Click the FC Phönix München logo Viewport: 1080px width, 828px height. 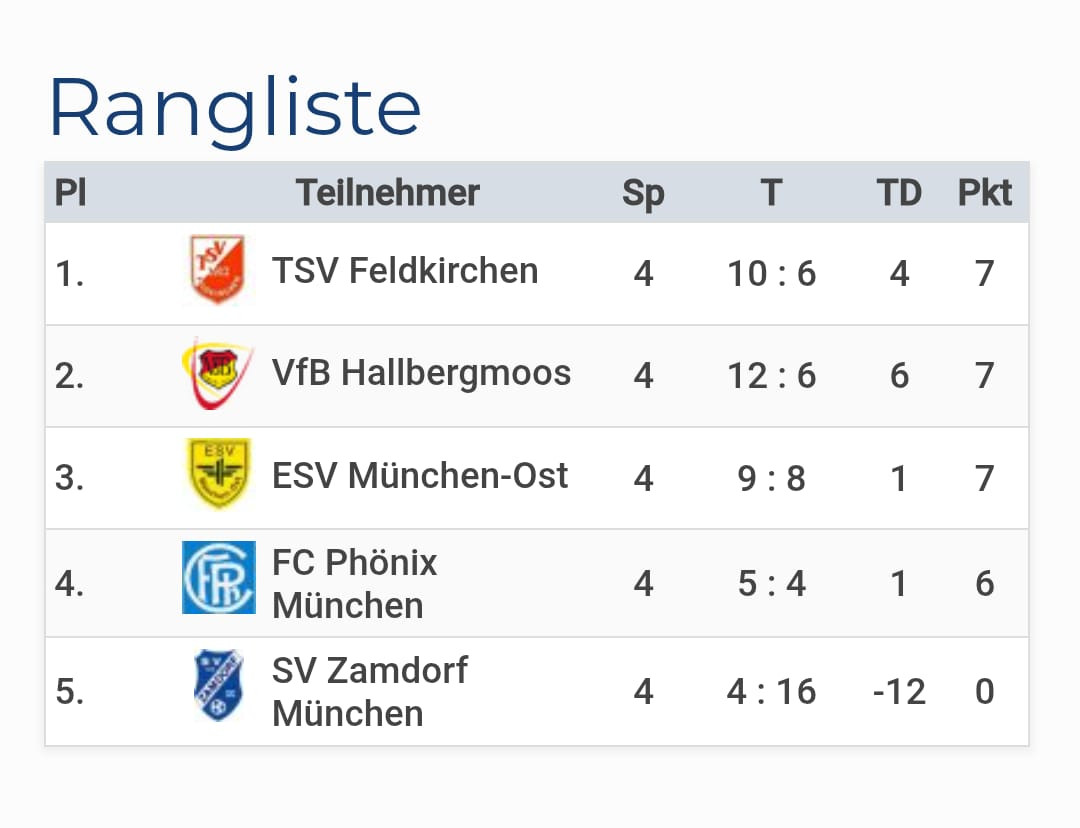[218, 577]
